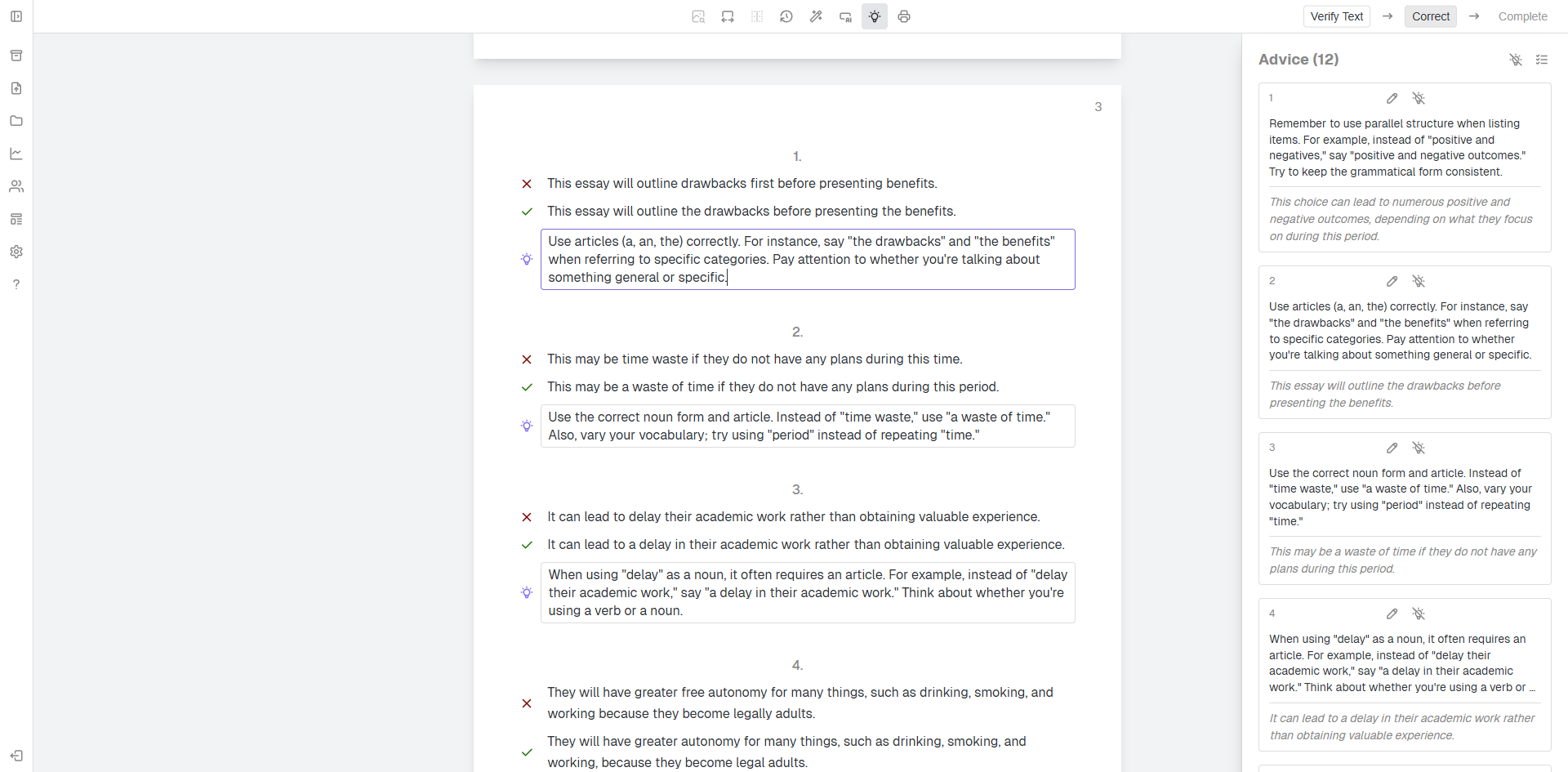1568x772 pixels.
Task: Open the archive in the left sidebar
Action: 16,55
